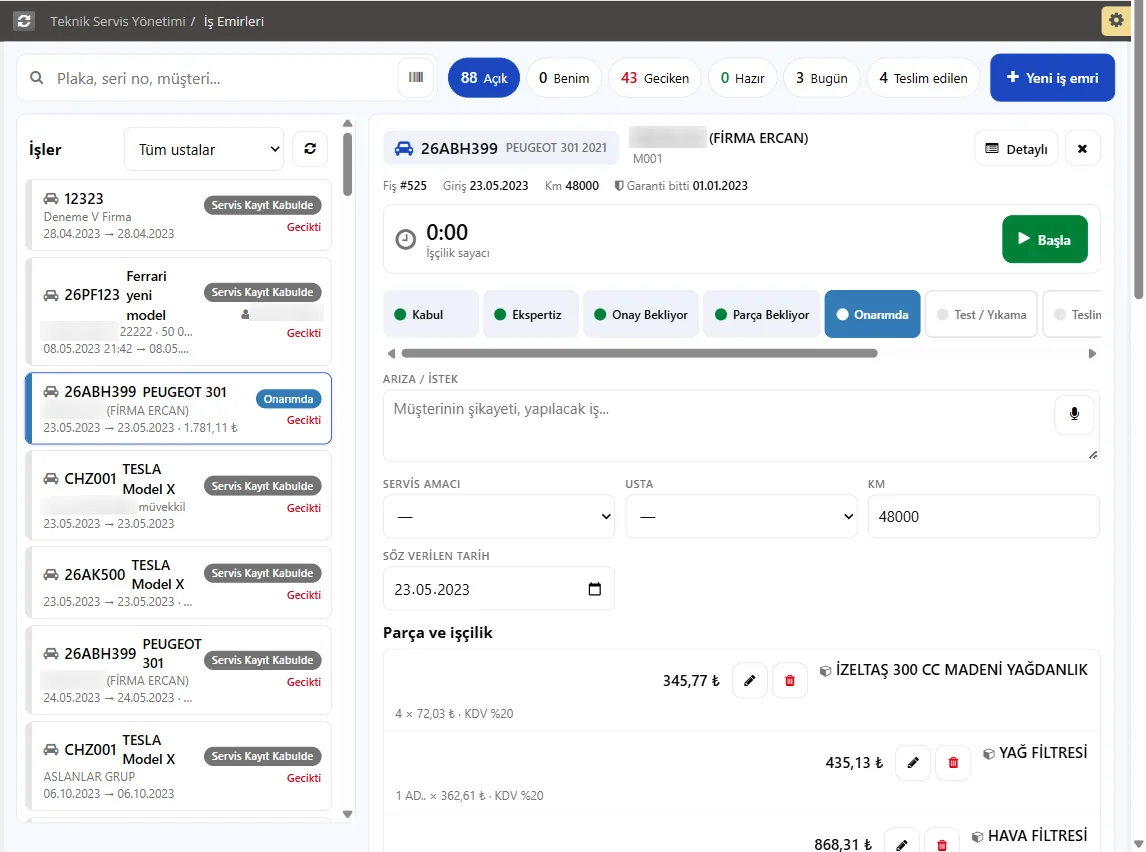Select the Onarımda status step
1146x852 pixels.
(872, 315)
